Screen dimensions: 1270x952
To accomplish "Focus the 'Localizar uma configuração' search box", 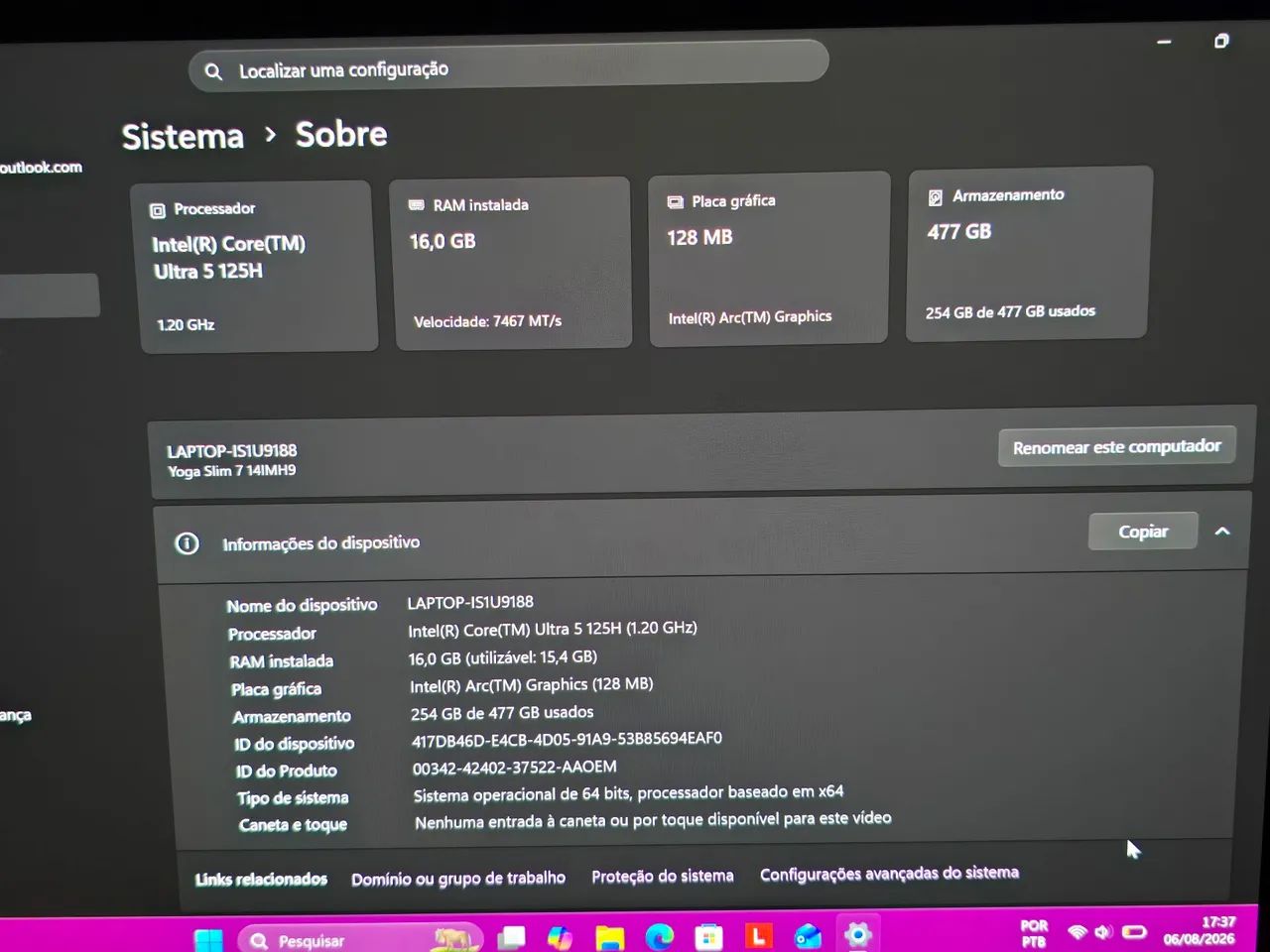I will click(508, 67).
